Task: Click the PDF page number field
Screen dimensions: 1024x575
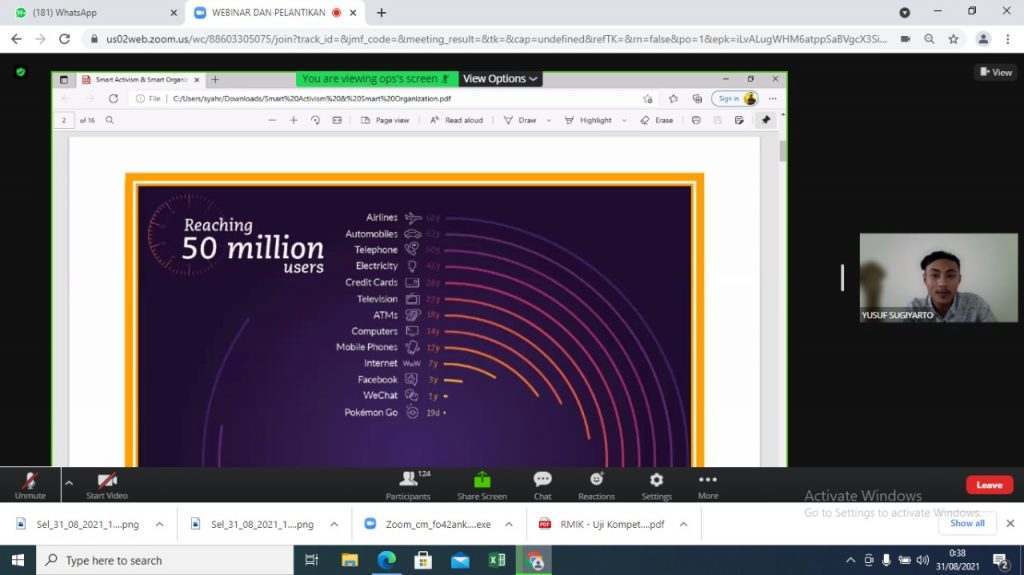Action: click(x=64, y=120)
